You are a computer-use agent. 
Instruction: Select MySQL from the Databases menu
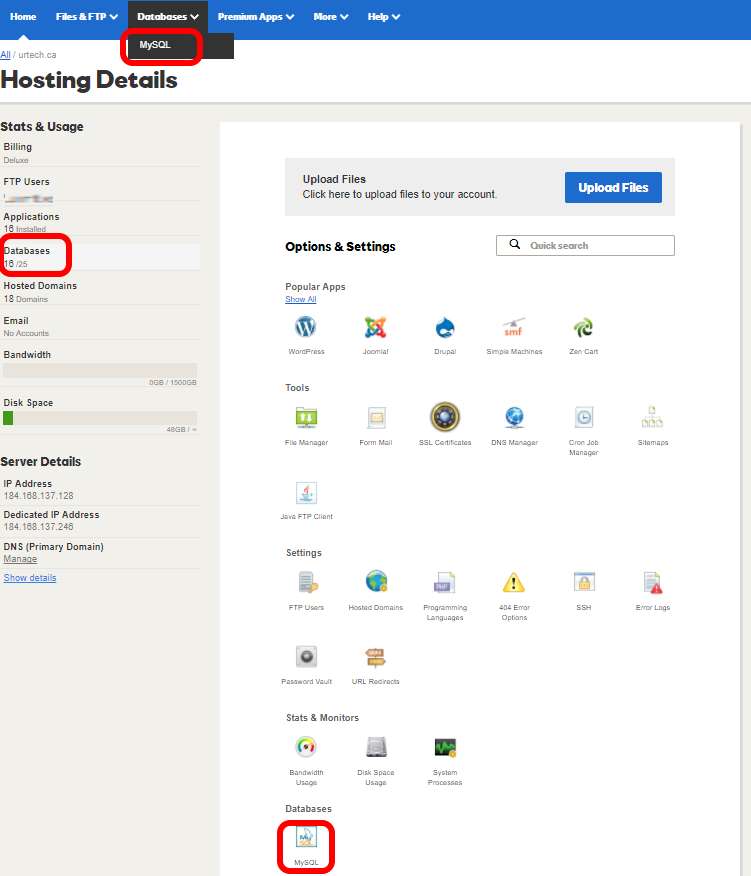coord(156,45)
